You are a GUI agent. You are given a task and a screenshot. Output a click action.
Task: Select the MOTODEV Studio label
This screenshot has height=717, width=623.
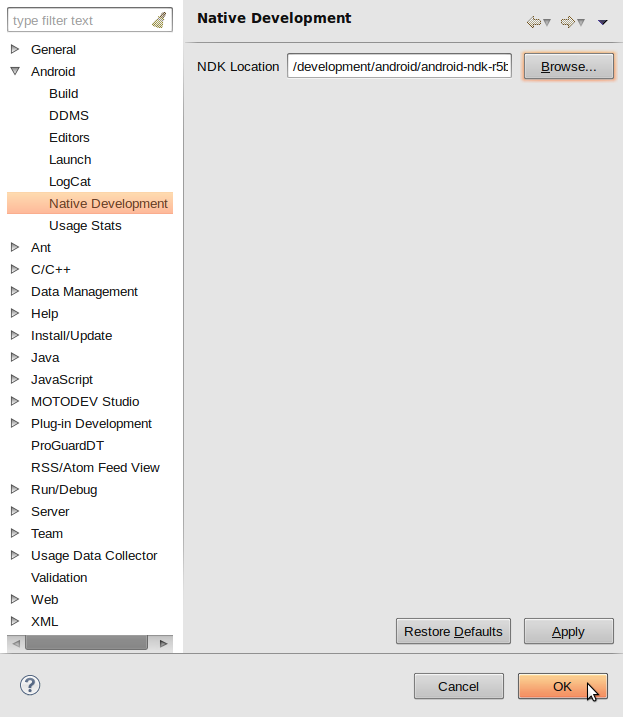[x=85, y=401]
